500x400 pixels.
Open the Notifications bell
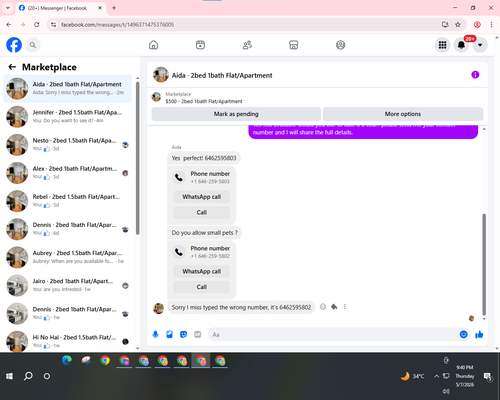point(461,45)
